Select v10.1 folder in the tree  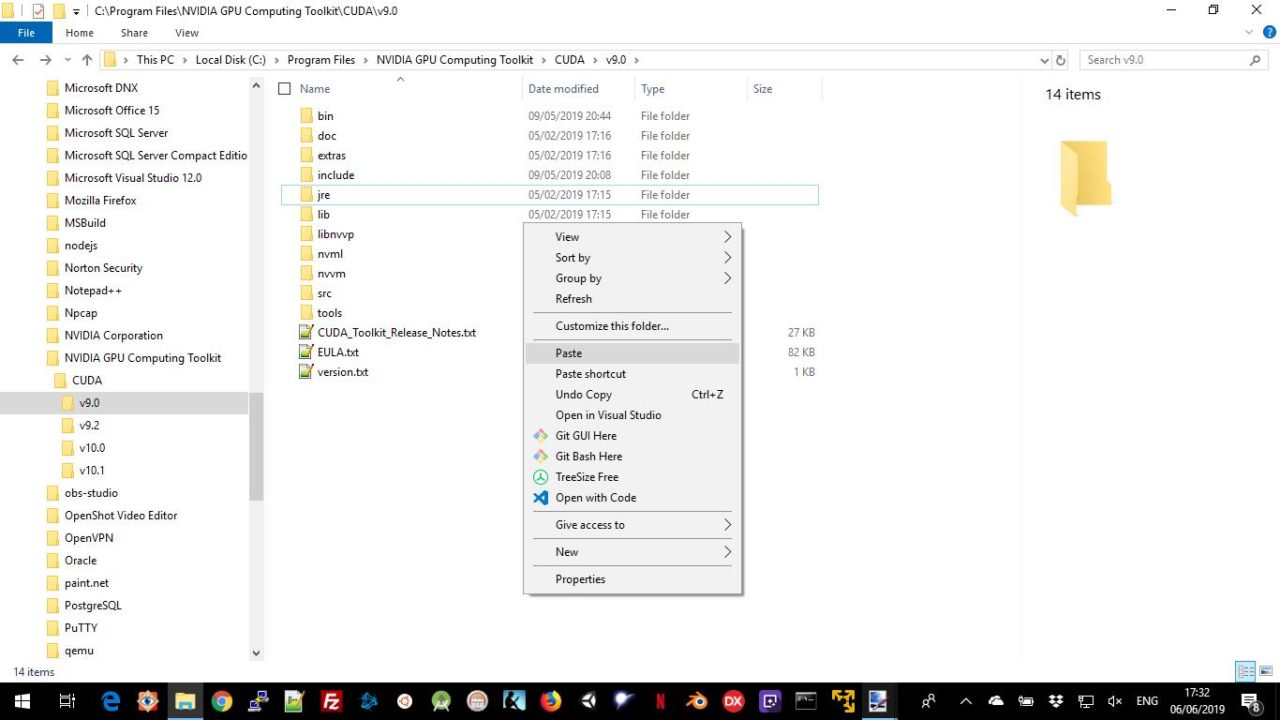[x=92, y=470]
